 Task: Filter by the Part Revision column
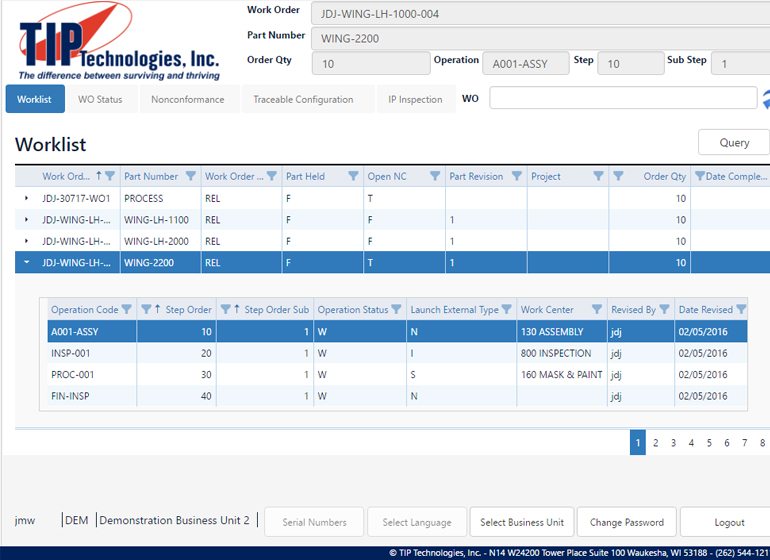point(517,176)
